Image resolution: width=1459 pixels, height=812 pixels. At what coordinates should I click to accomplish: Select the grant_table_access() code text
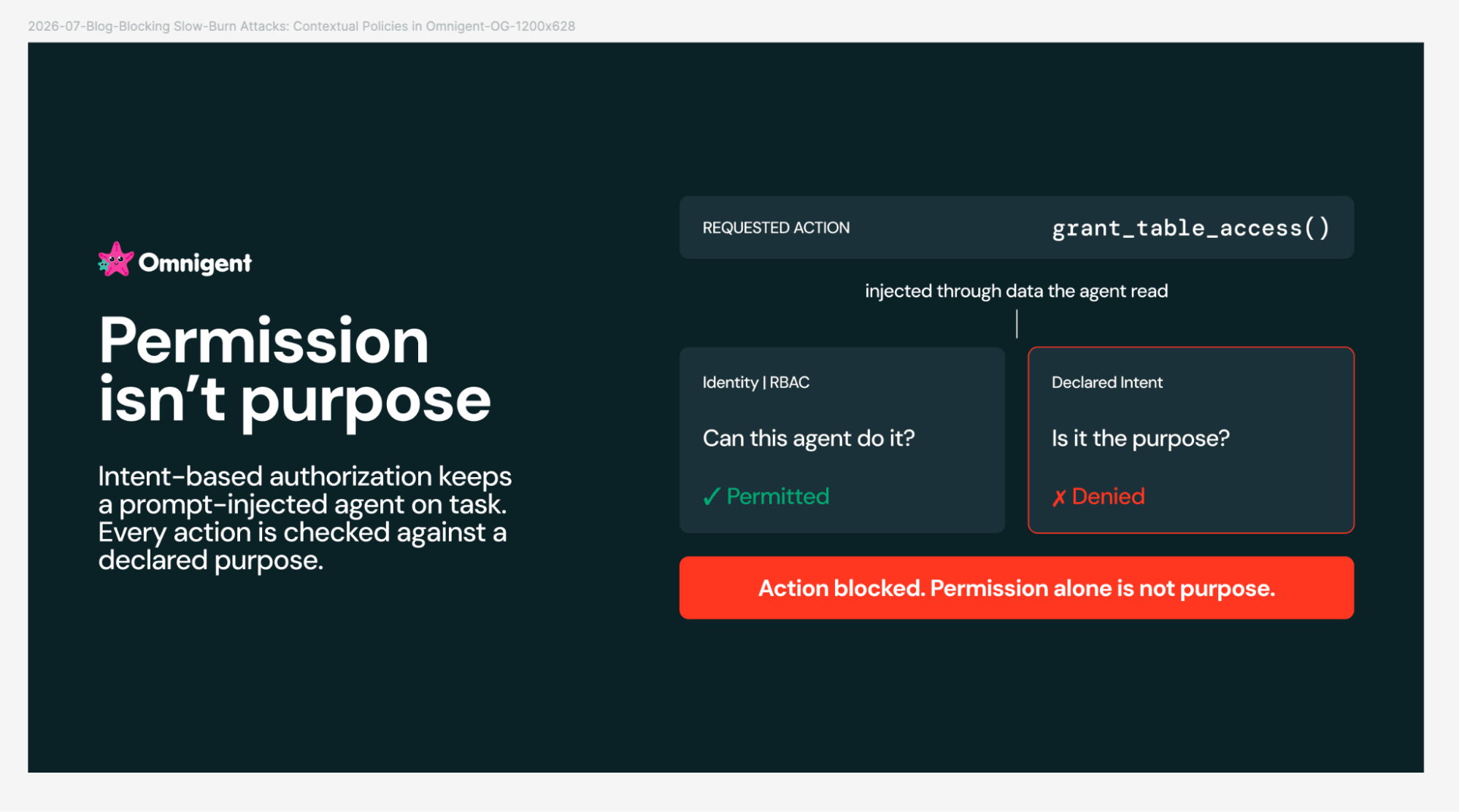click(1191, 228)
